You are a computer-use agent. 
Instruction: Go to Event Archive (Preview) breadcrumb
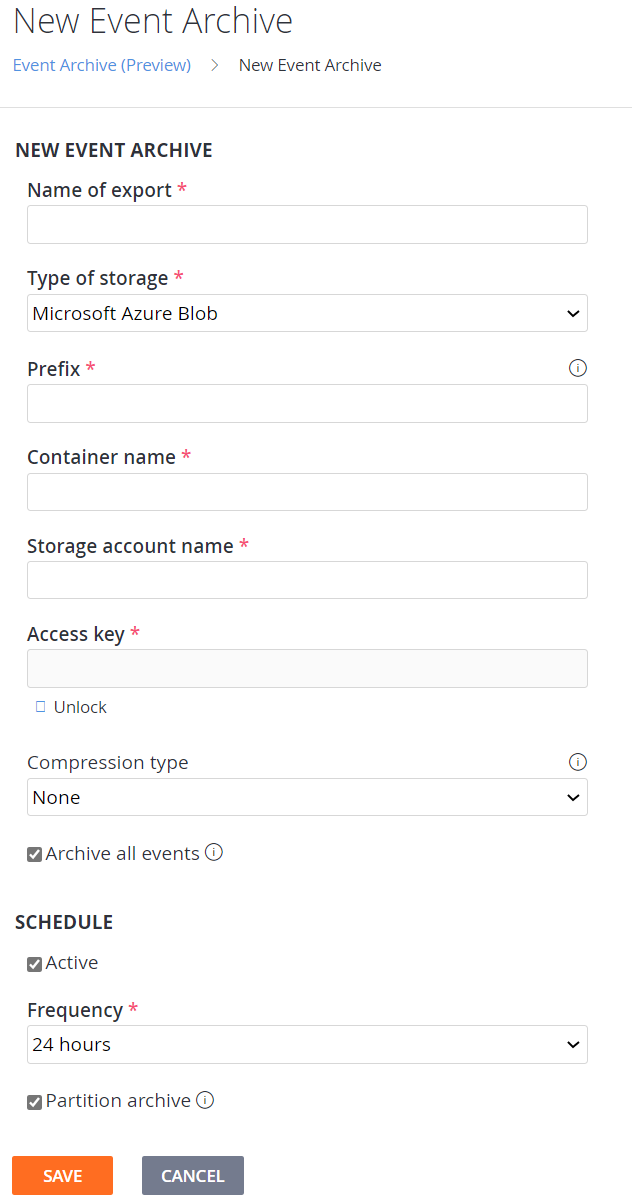(x=102, y=65)
